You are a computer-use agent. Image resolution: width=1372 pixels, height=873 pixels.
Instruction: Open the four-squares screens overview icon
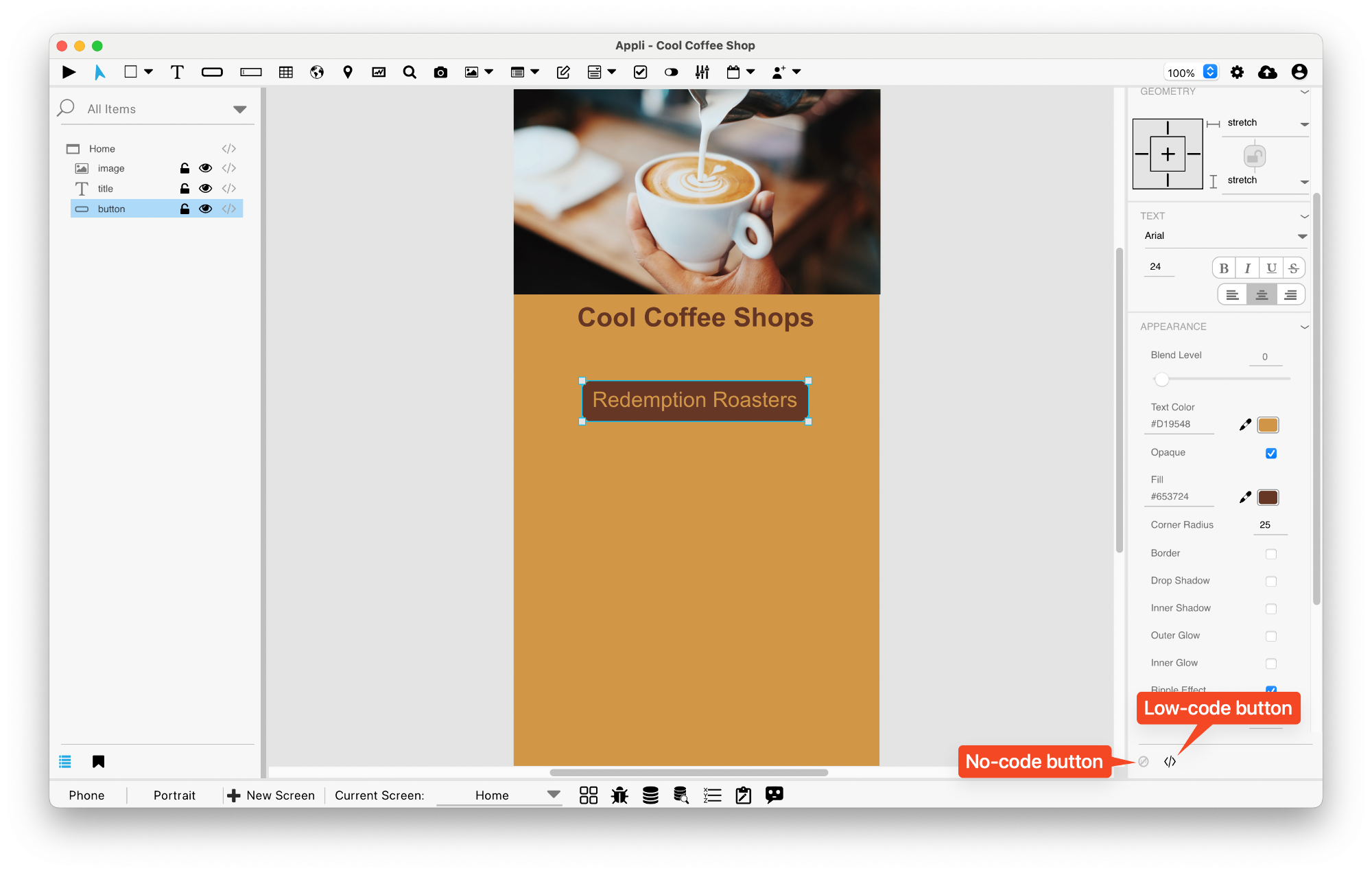click(589, 795)
